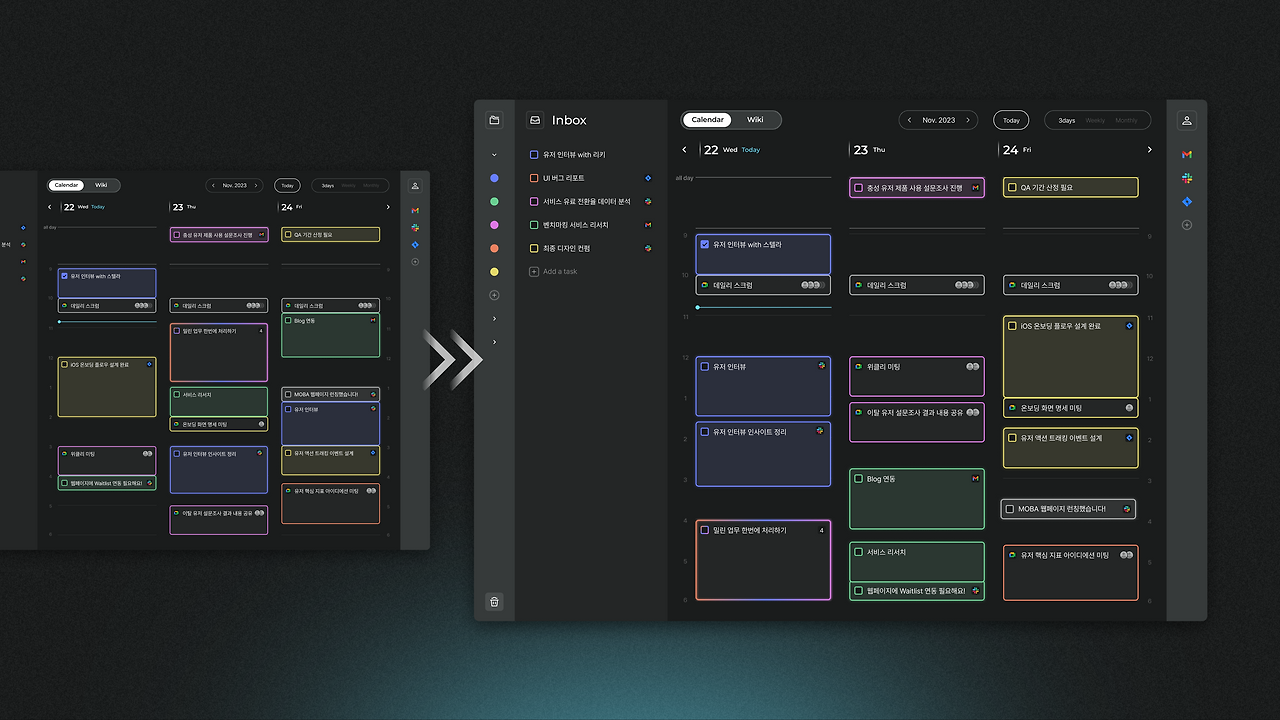Click the Nov. 2023 label in the larger window
Viewport: 1280px width, 720px height.
pyautogui.click(x=938, y=120)
